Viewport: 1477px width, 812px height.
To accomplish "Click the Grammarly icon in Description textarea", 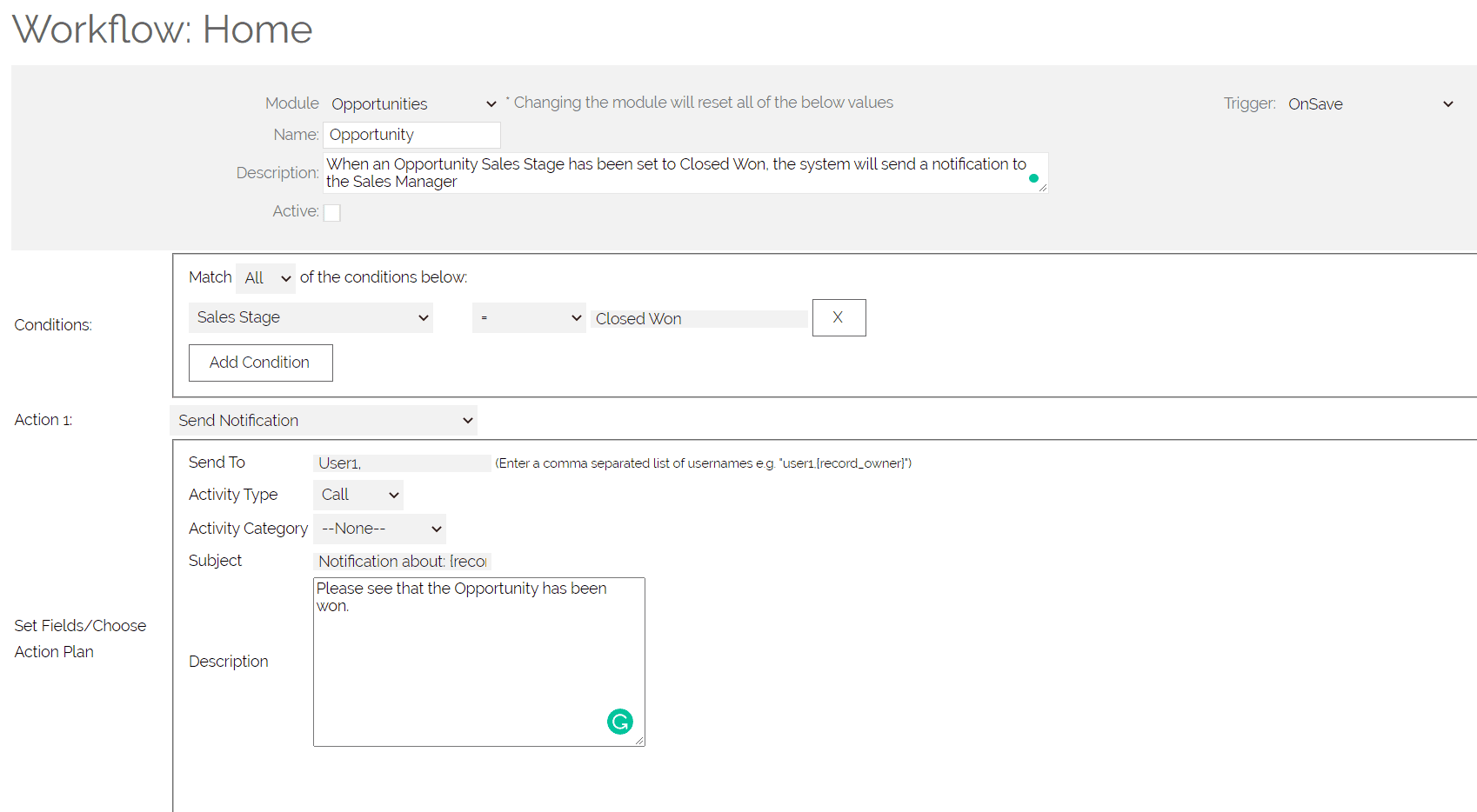I will point(619,722).
